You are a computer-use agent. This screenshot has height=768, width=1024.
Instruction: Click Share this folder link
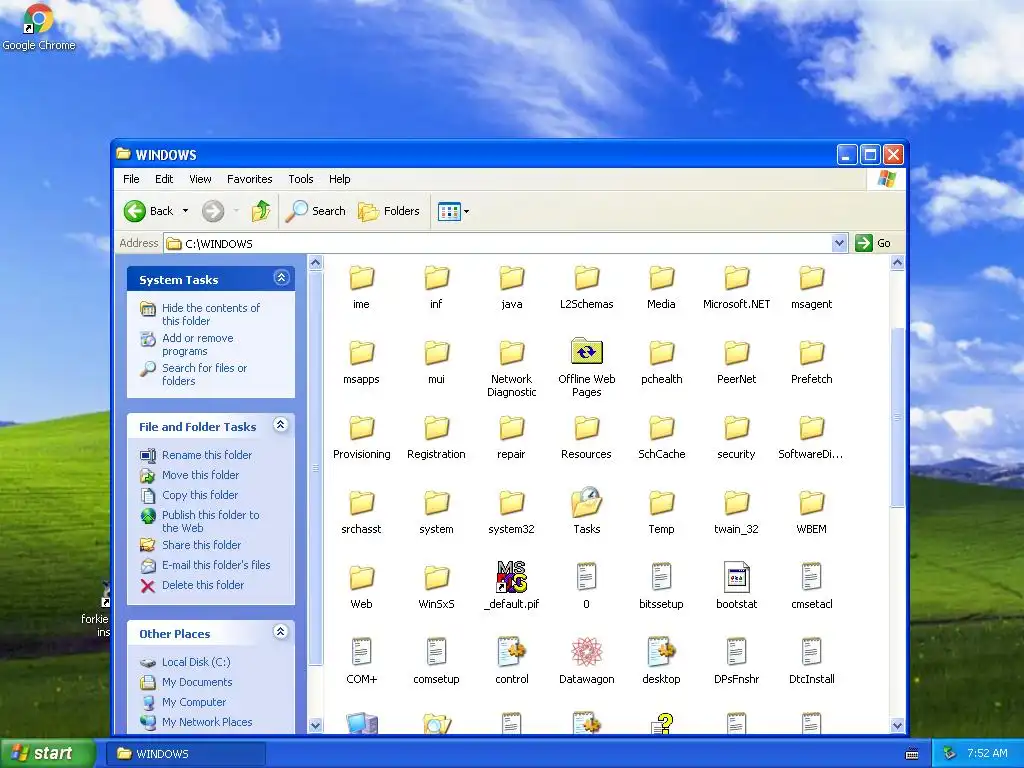[x=201, y=545]
